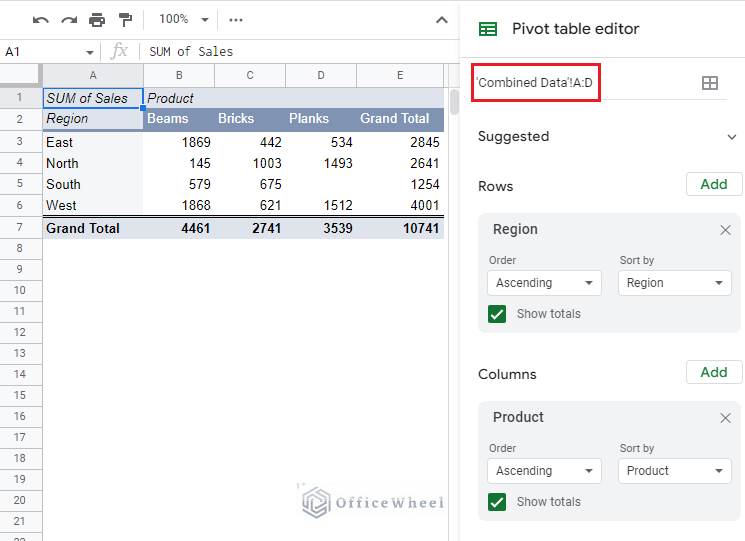Remove the Region row field

726,230
